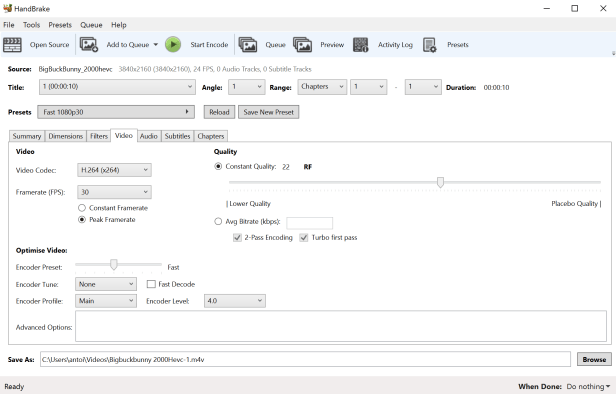Click the Save As path field

(305, 359)
